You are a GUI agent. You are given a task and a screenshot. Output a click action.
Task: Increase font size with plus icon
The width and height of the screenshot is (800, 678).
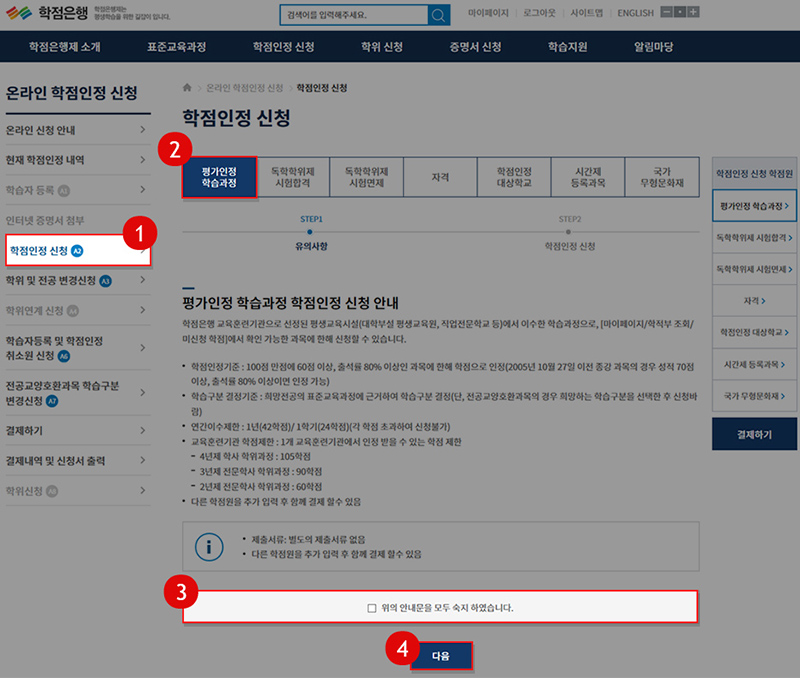click(693, 13)
